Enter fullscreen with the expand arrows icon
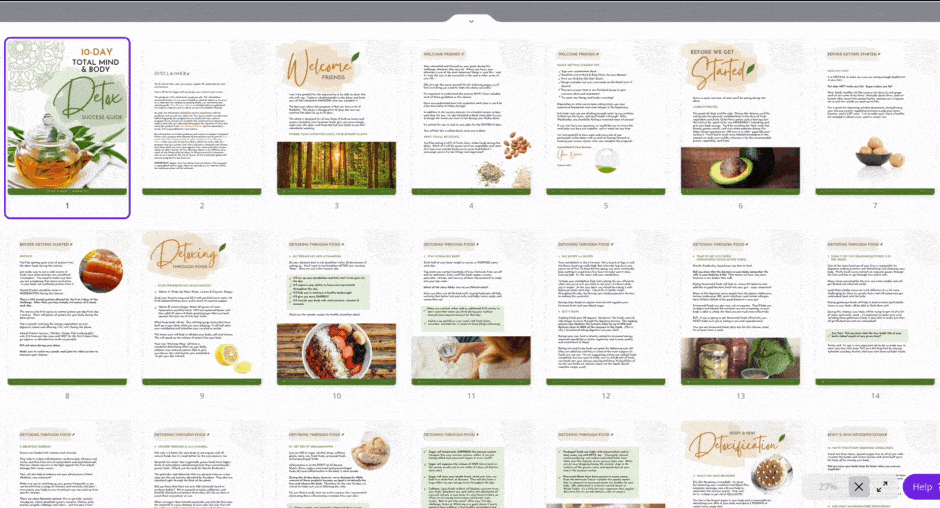The image size is (940, 508). 882,487
